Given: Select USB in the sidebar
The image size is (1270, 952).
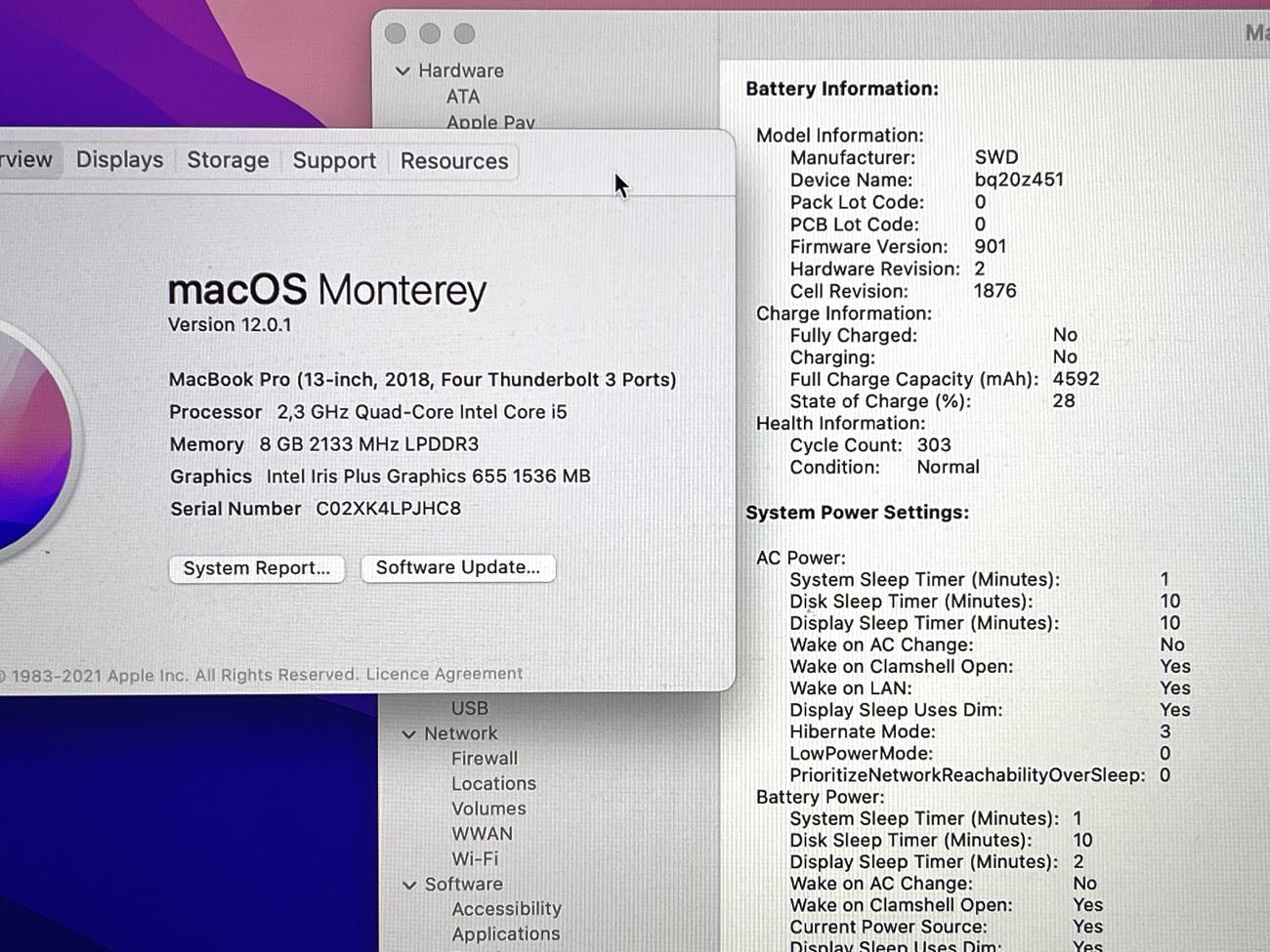Looking at the screenshot, I should coord(469,708).
